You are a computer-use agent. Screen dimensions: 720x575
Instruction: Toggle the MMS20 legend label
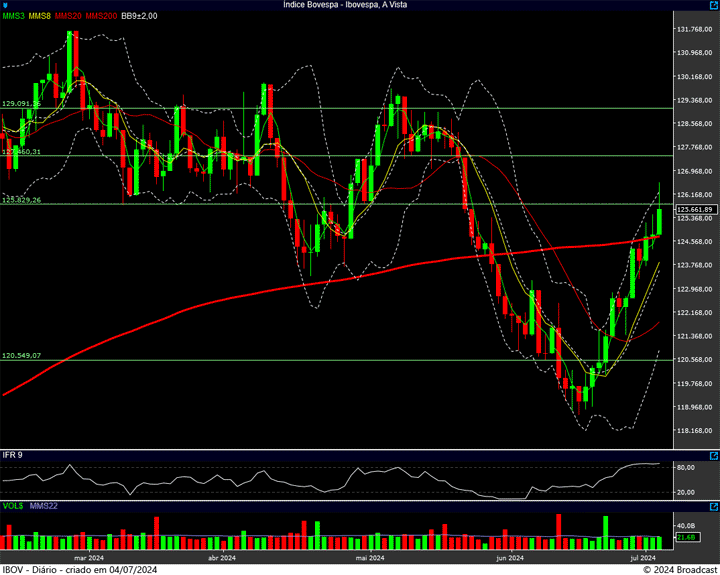point(69,16)
